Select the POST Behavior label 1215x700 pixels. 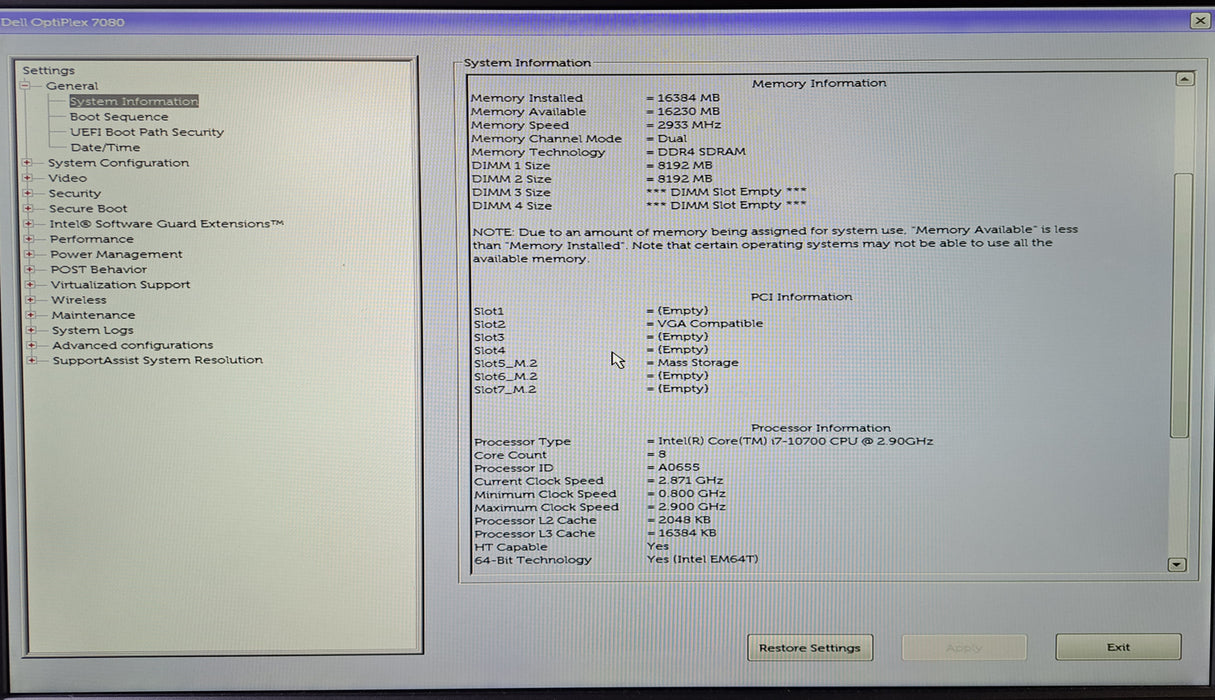(98, 269)
